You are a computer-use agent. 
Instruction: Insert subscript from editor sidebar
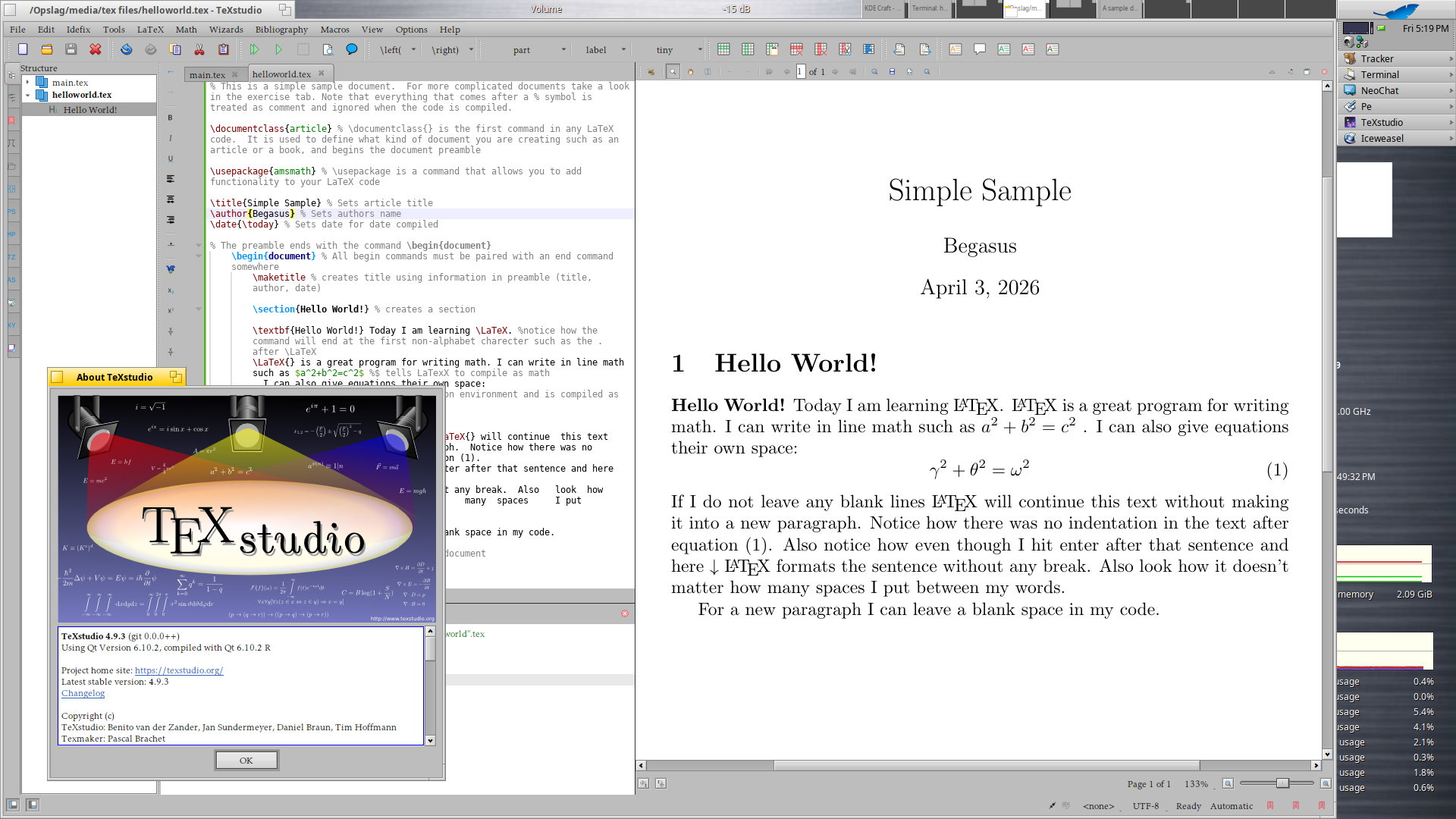tap(171, 290)
